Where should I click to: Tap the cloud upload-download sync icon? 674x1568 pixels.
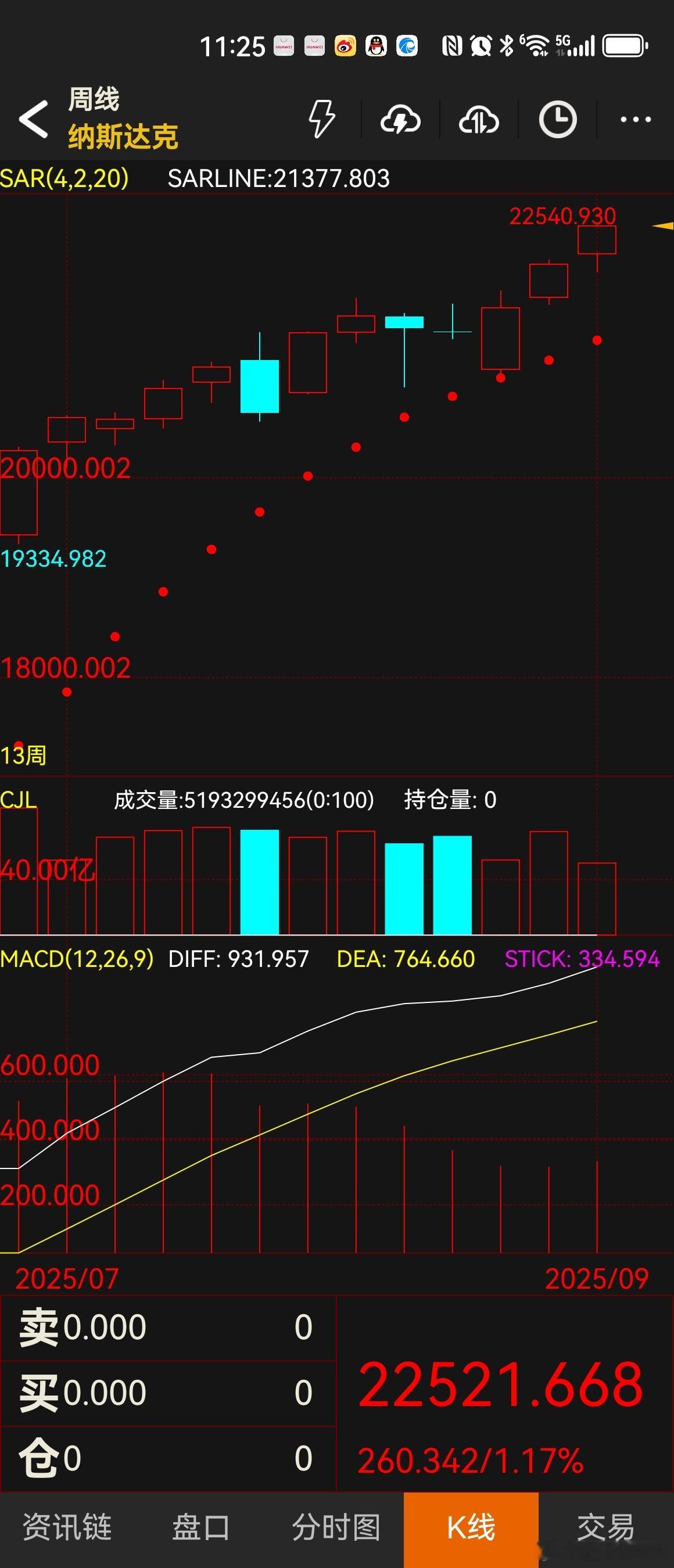(x=479, y=119)
